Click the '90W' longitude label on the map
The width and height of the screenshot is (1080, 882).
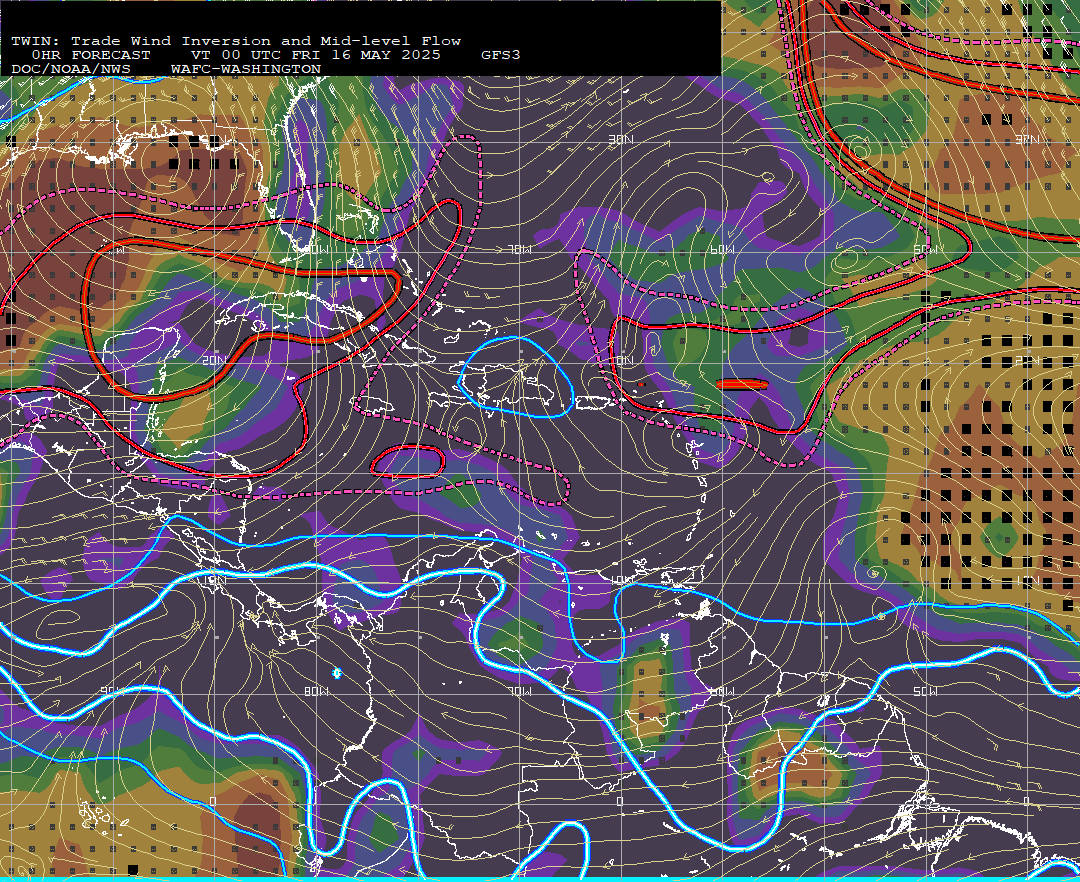pyautogui.click(x=110, y=691)
